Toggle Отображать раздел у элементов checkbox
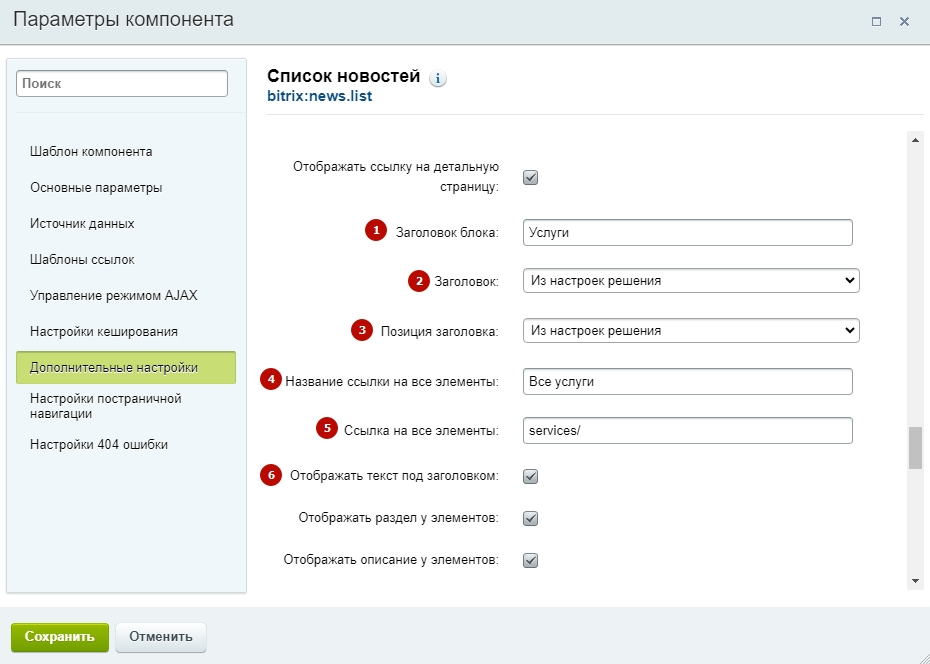Image resolution: width=930 pixels, height=664 pixels. click(x=530, y=518)
